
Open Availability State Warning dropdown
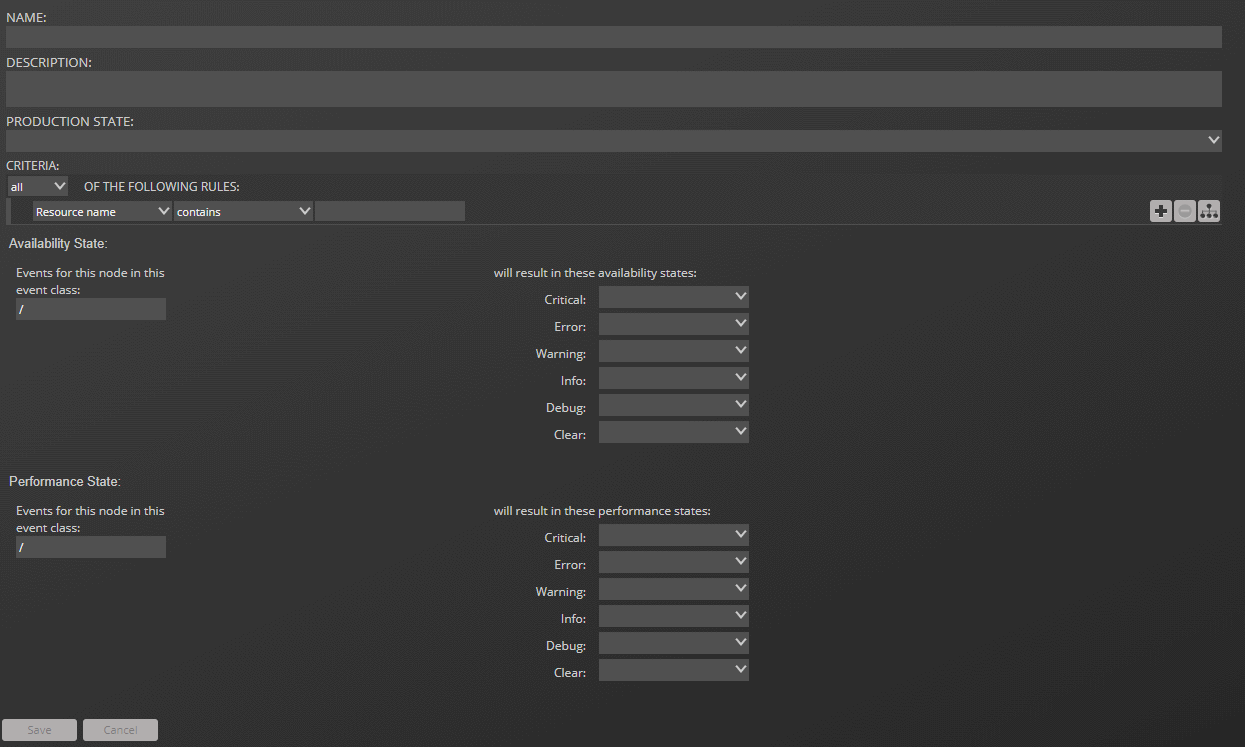pyautogui.click(x=674, y=351)
